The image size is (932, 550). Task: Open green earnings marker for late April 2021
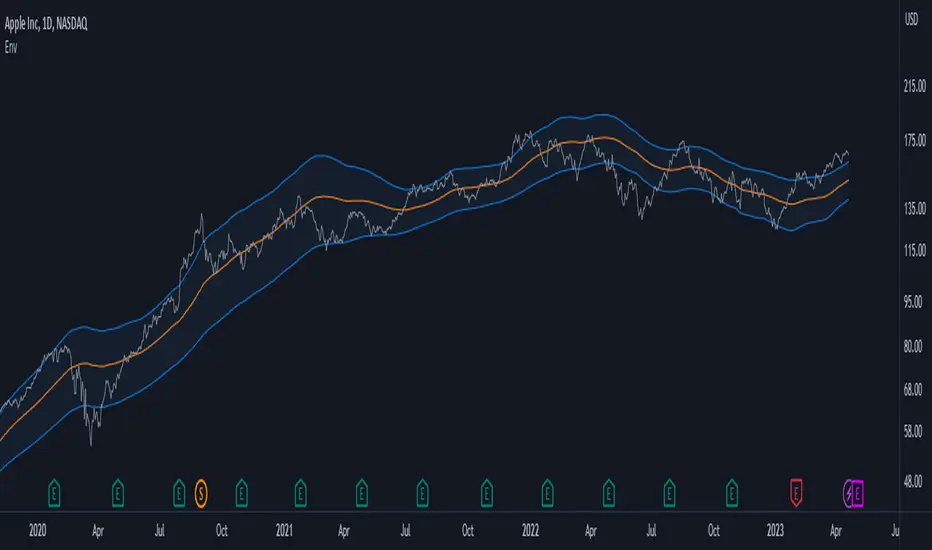pyautogui.click(x=361, y=493)
